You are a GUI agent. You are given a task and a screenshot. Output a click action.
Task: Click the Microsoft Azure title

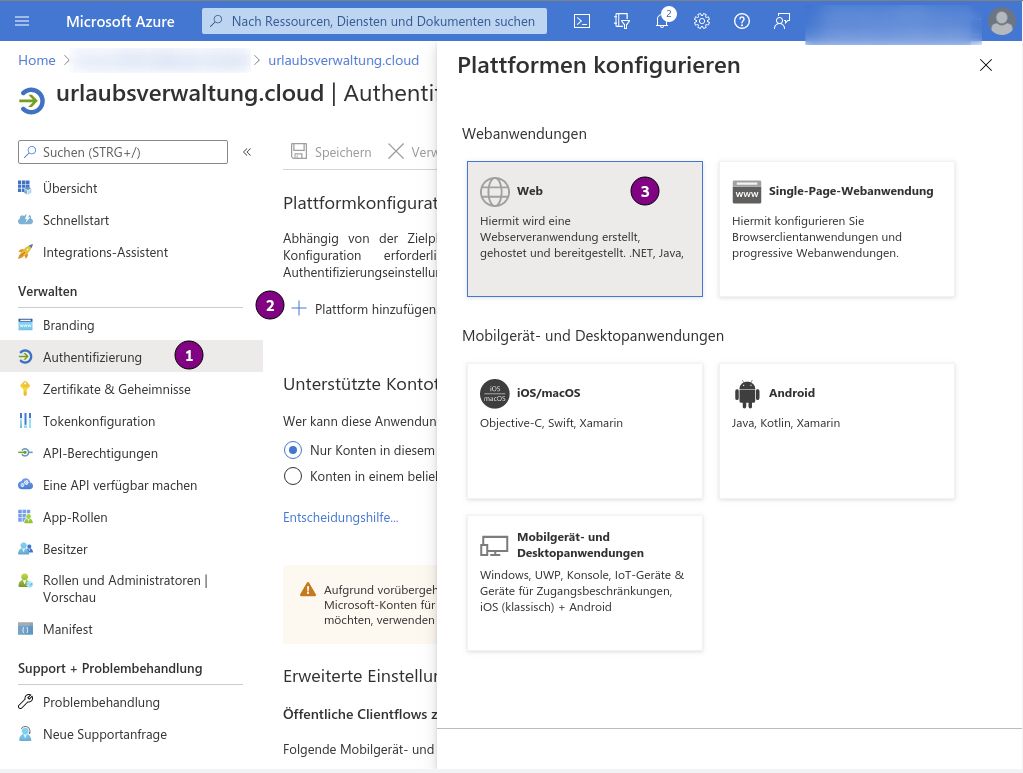(x=120, y=21)
